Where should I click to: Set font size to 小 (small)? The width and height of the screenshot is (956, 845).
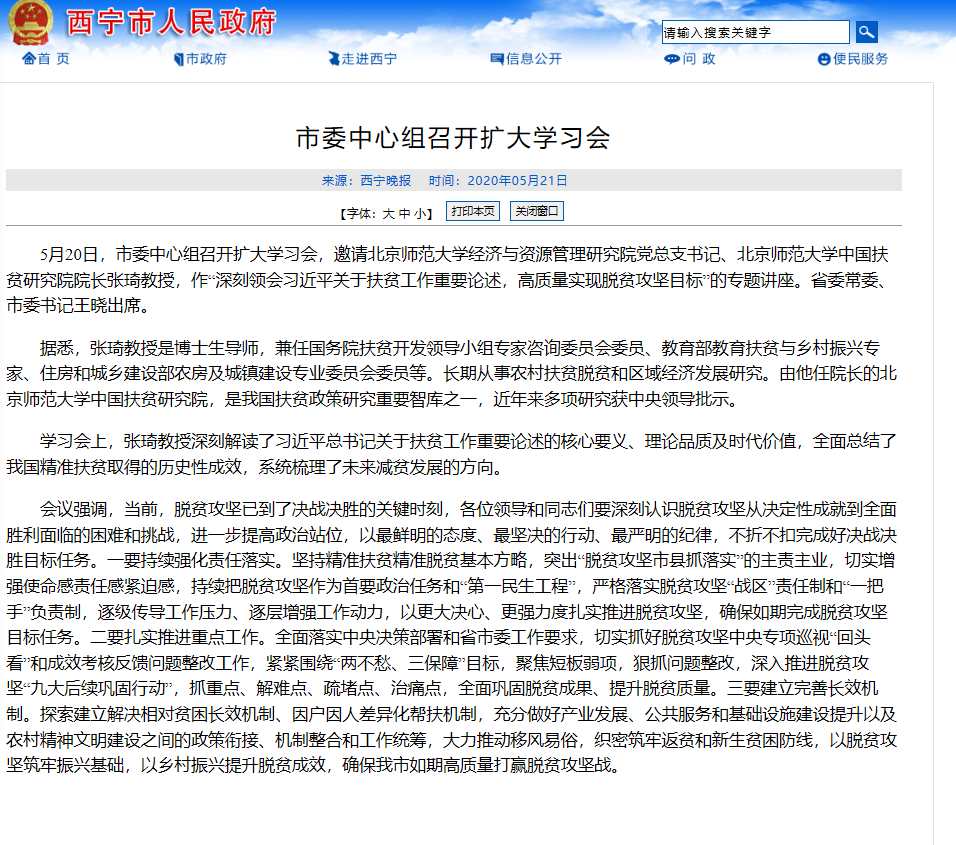tap(421, 213)
